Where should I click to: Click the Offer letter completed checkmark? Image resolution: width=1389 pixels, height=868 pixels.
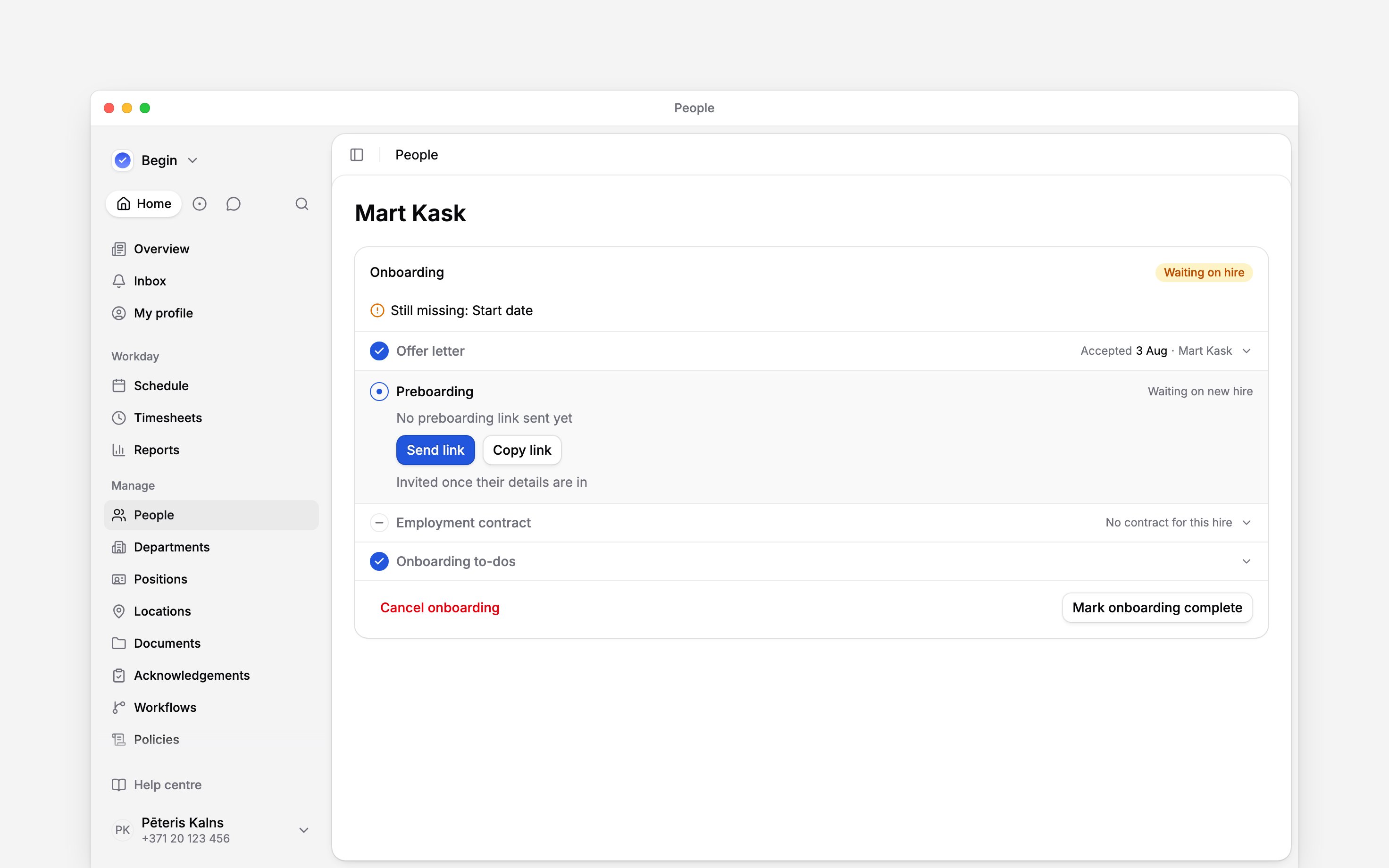379,351
